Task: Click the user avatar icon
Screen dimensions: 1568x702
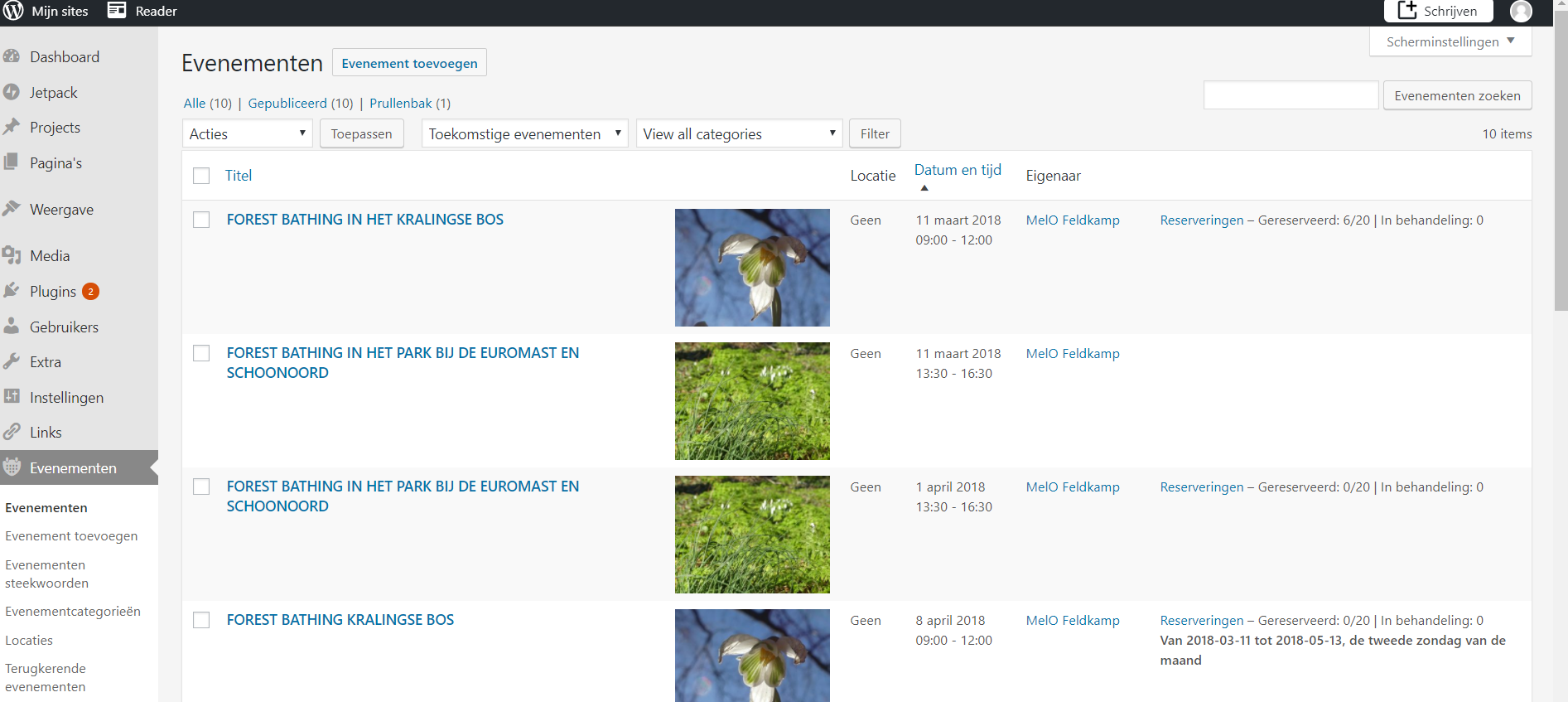Action: pyautogui.click(x=1520, y=11)
